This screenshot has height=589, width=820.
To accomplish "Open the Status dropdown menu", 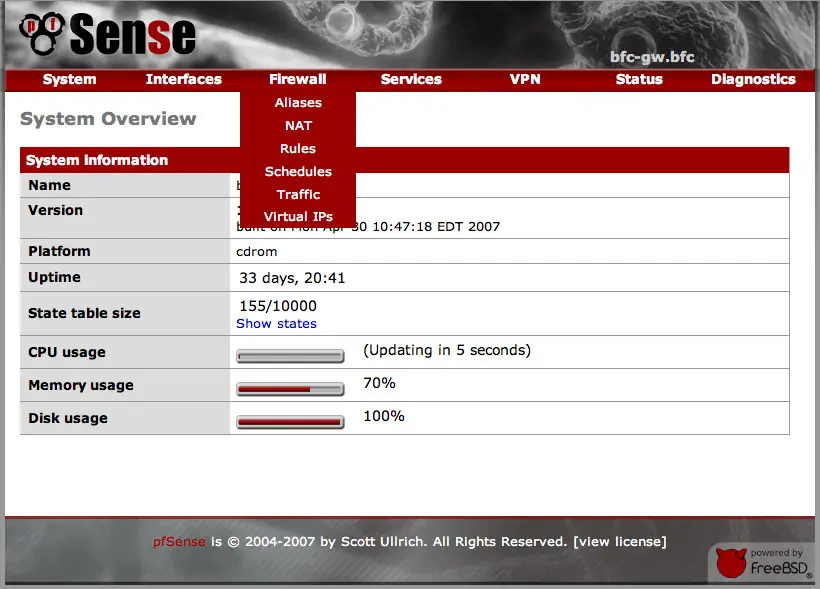I will click(x=639, y=79).
